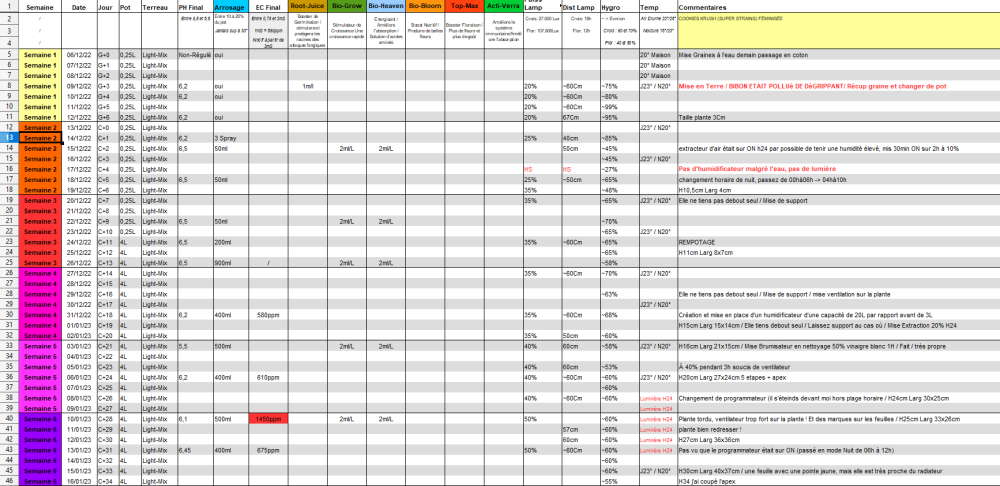
Task: Click the Bio-Heaven header cell
Action: [x=386, y=7]
